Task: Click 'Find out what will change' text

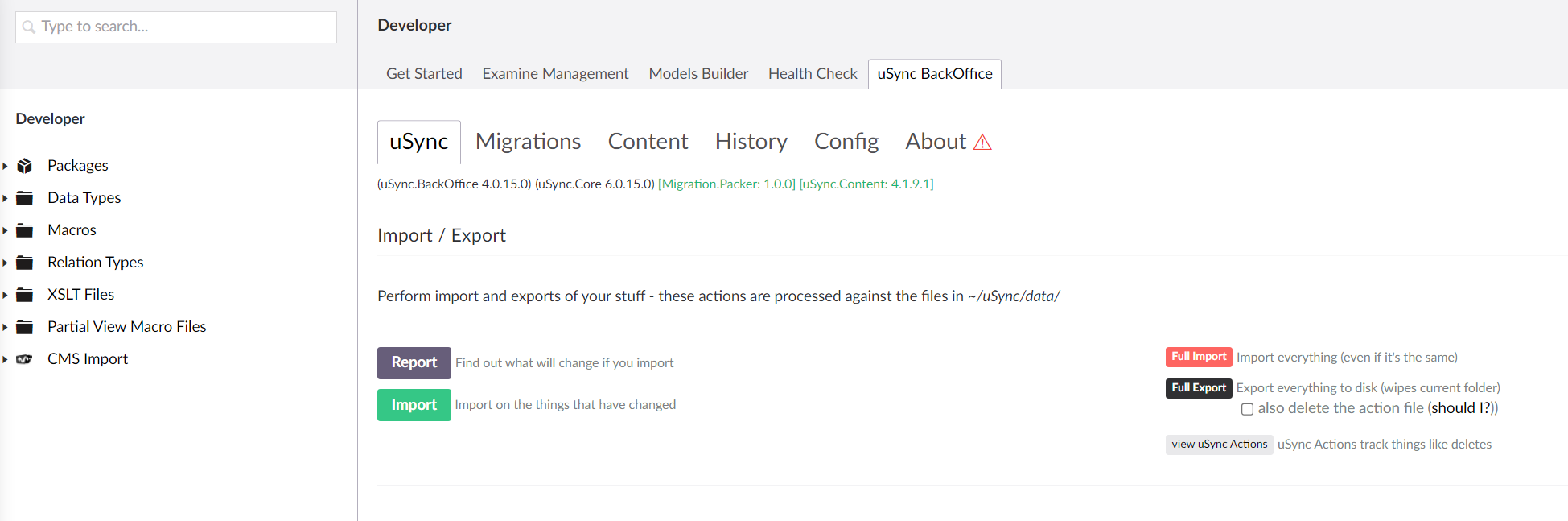Action: click(x=565, y=363)
